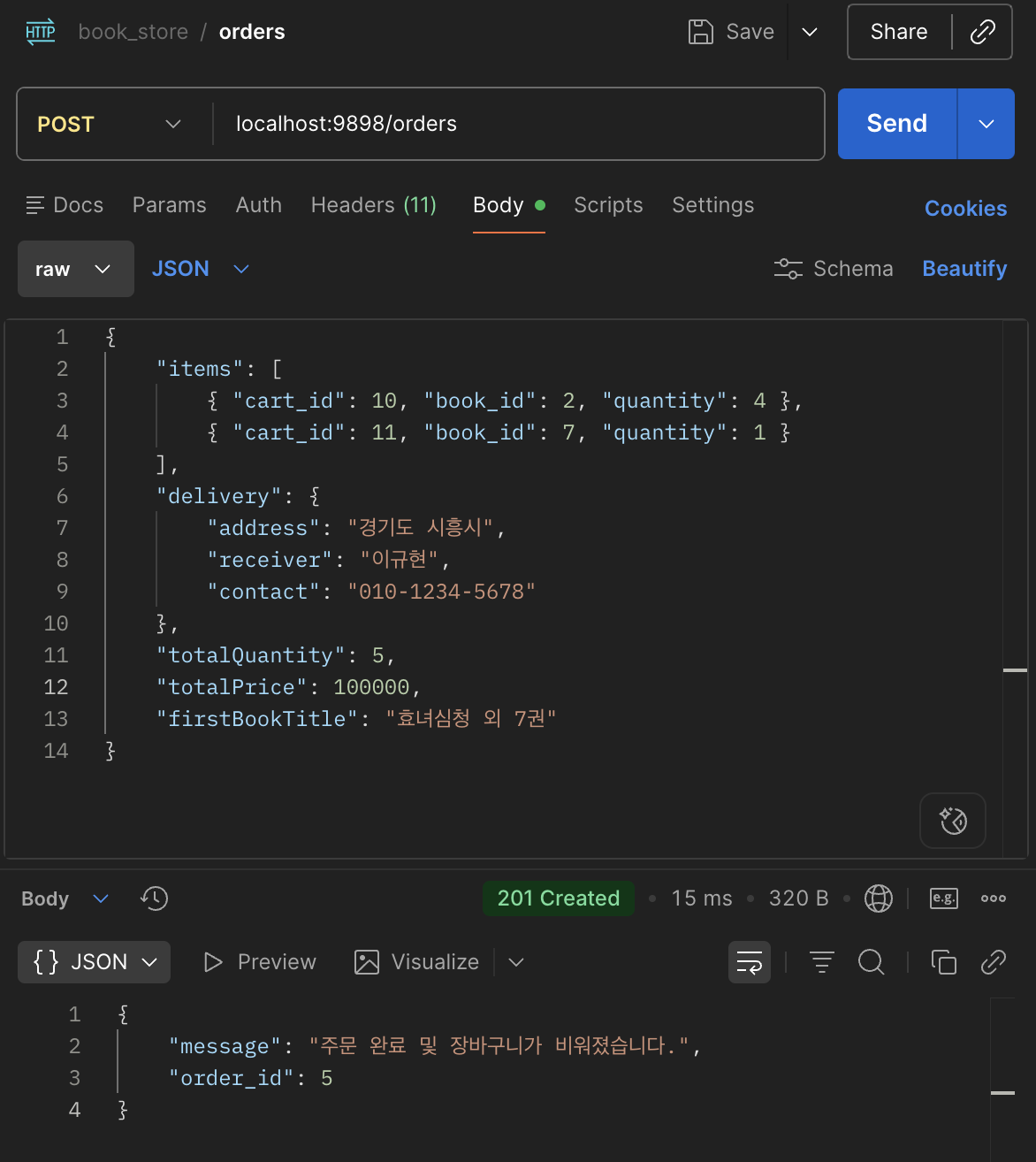Open the Settings tab
The width and height of the screenshot is (1036, 1162).
click(x=713, y=205)
